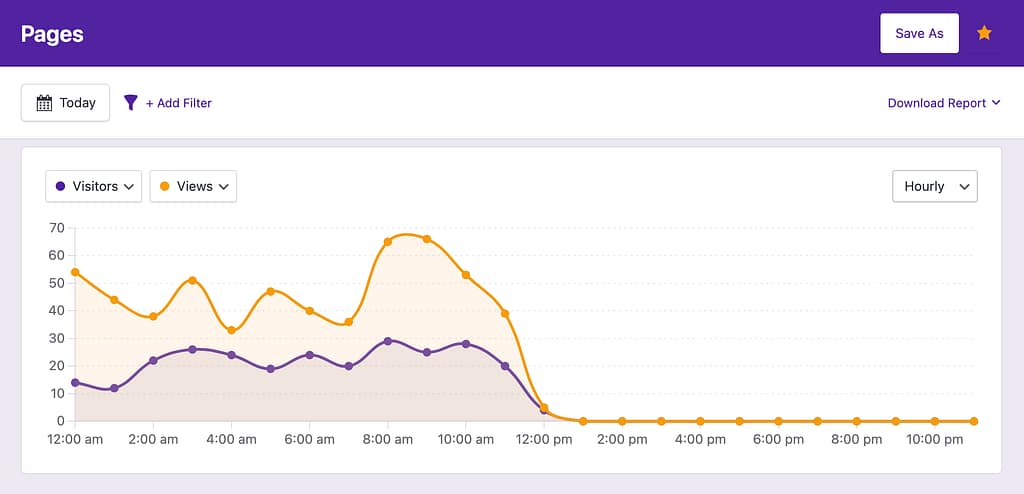Click the Visitors data point at 2:00 am
Image resolution: width=1024 pixels, height=494 pixels.
point(153,360)
